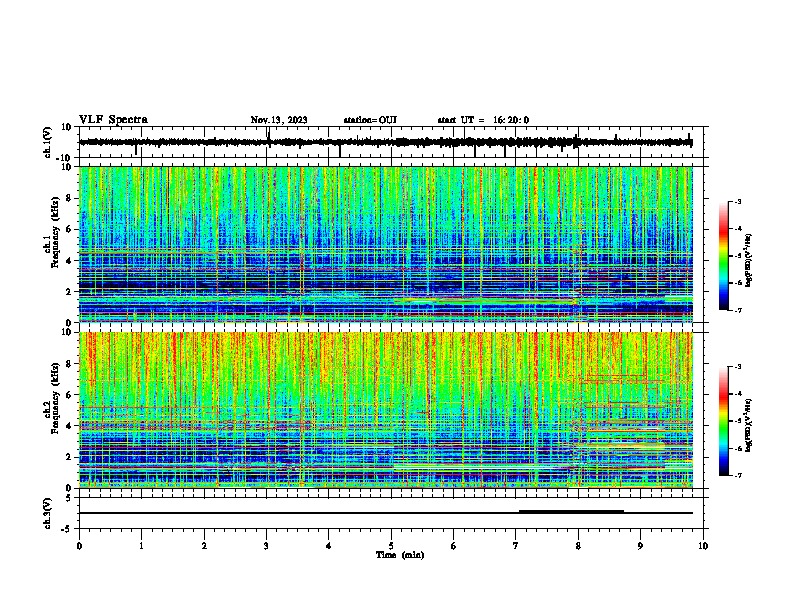Click the "5" tick on the ch.3 voltage axis

point(69,498)
